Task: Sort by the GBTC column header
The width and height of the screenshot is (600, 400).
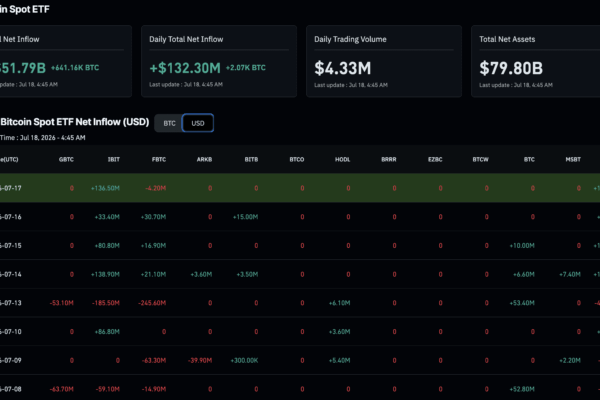Action: click(x=66, y=159)
